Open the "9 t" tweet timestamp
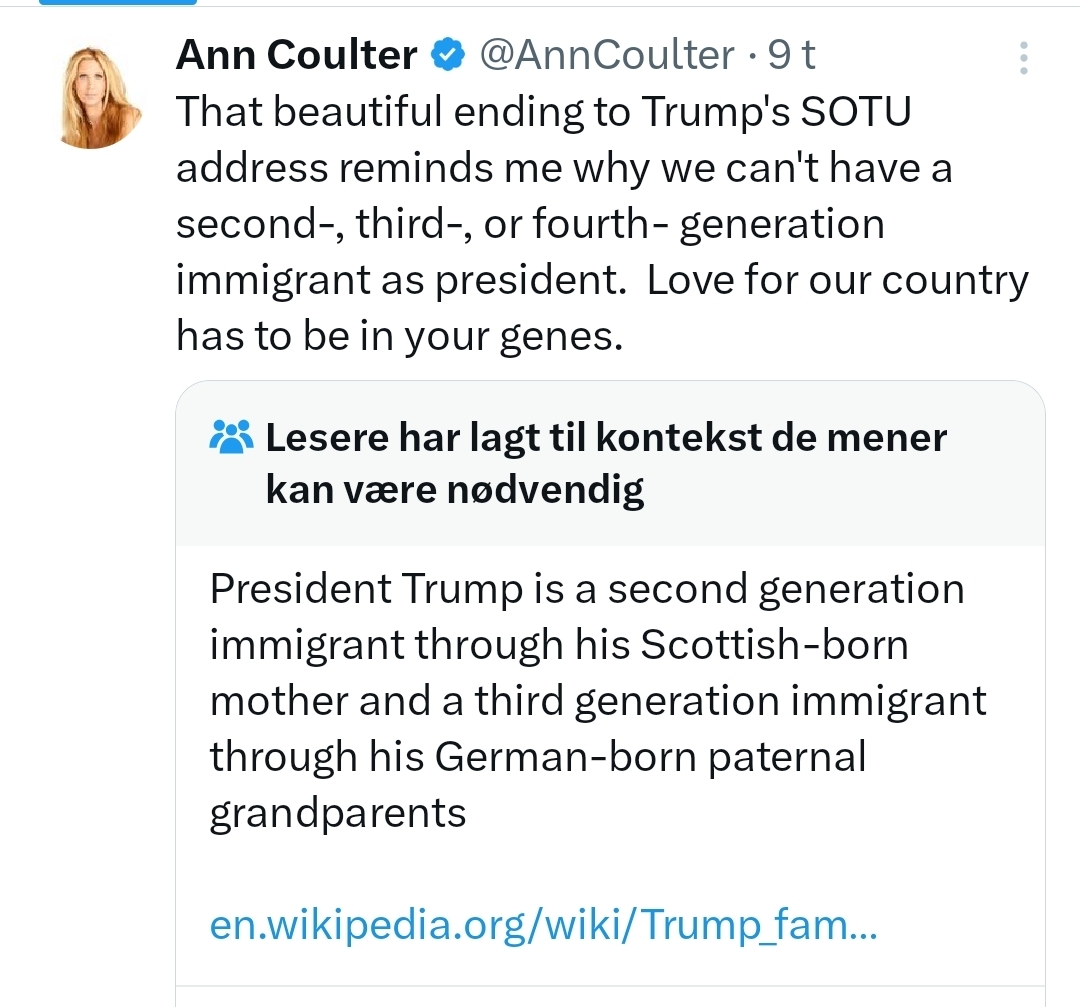Screen dimensions: 1080x1007 pyautogui.click(x=791, y=56)
